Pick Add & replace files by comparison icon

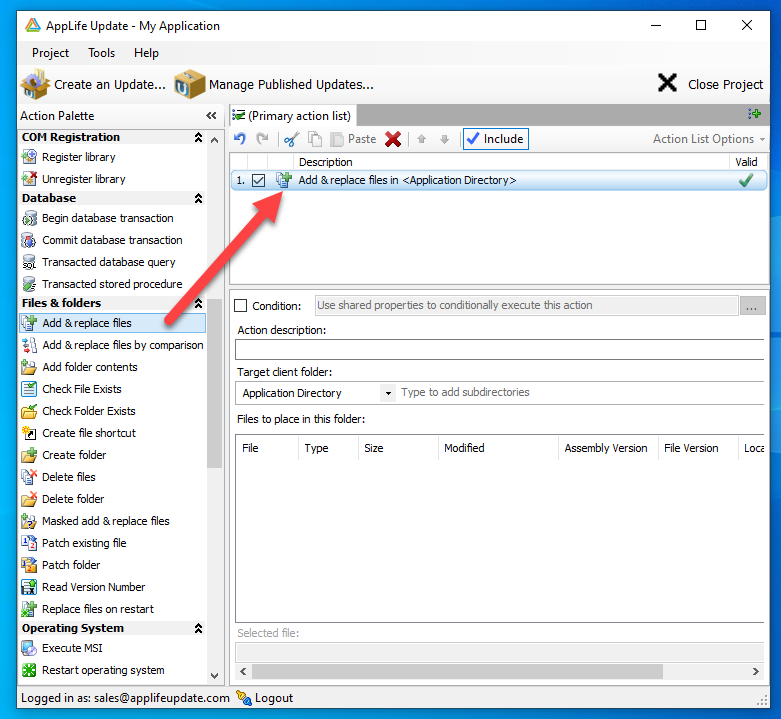click(x=29, y=345)
